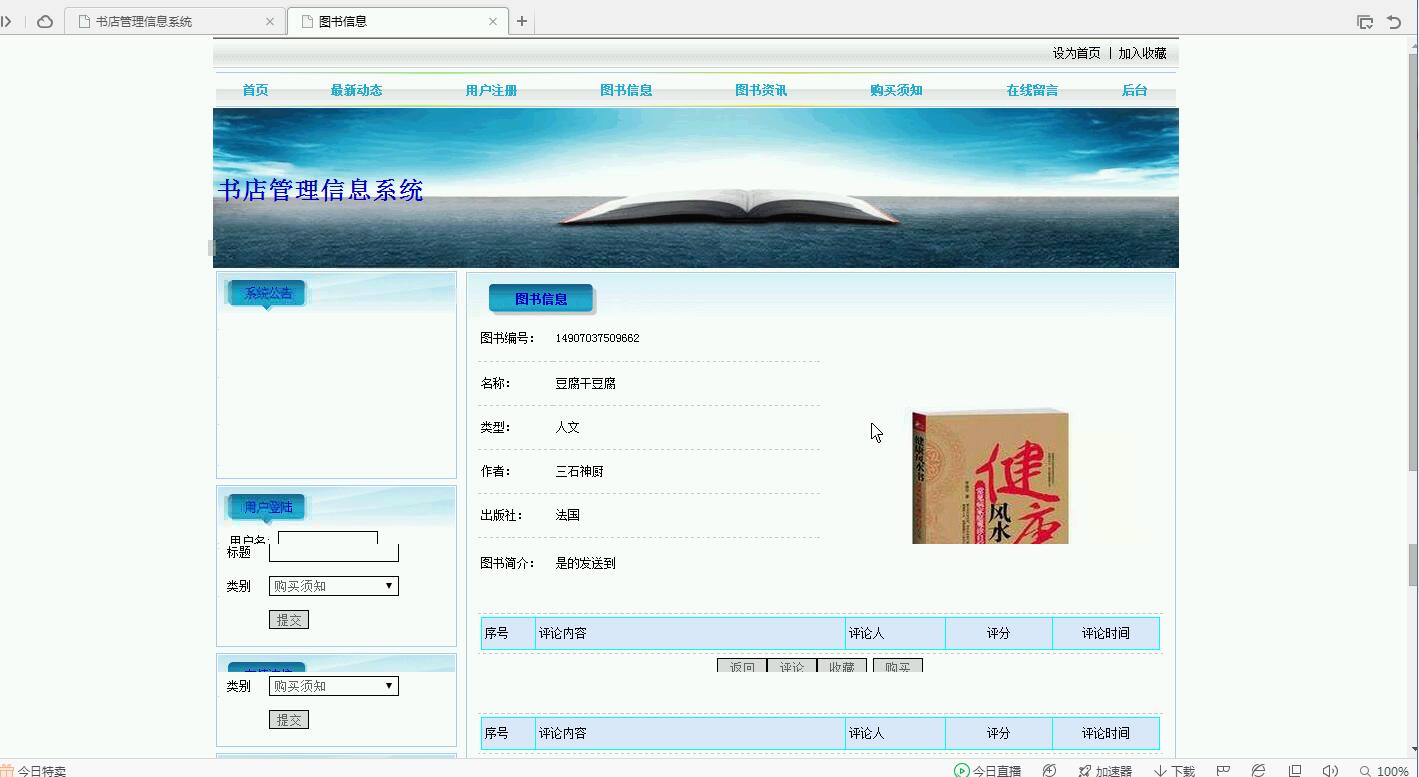Click the flag icon in the status bar

[x=1223, y=771]
